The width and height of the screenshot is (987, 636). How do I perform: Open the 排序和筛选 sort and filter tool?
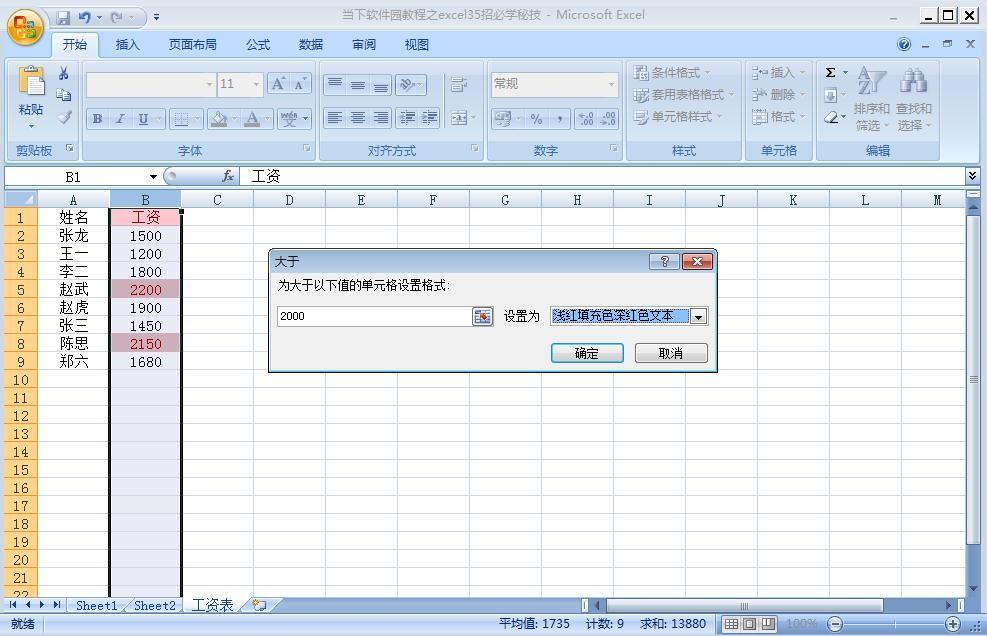pyautogui.click(x=871, y=100)
